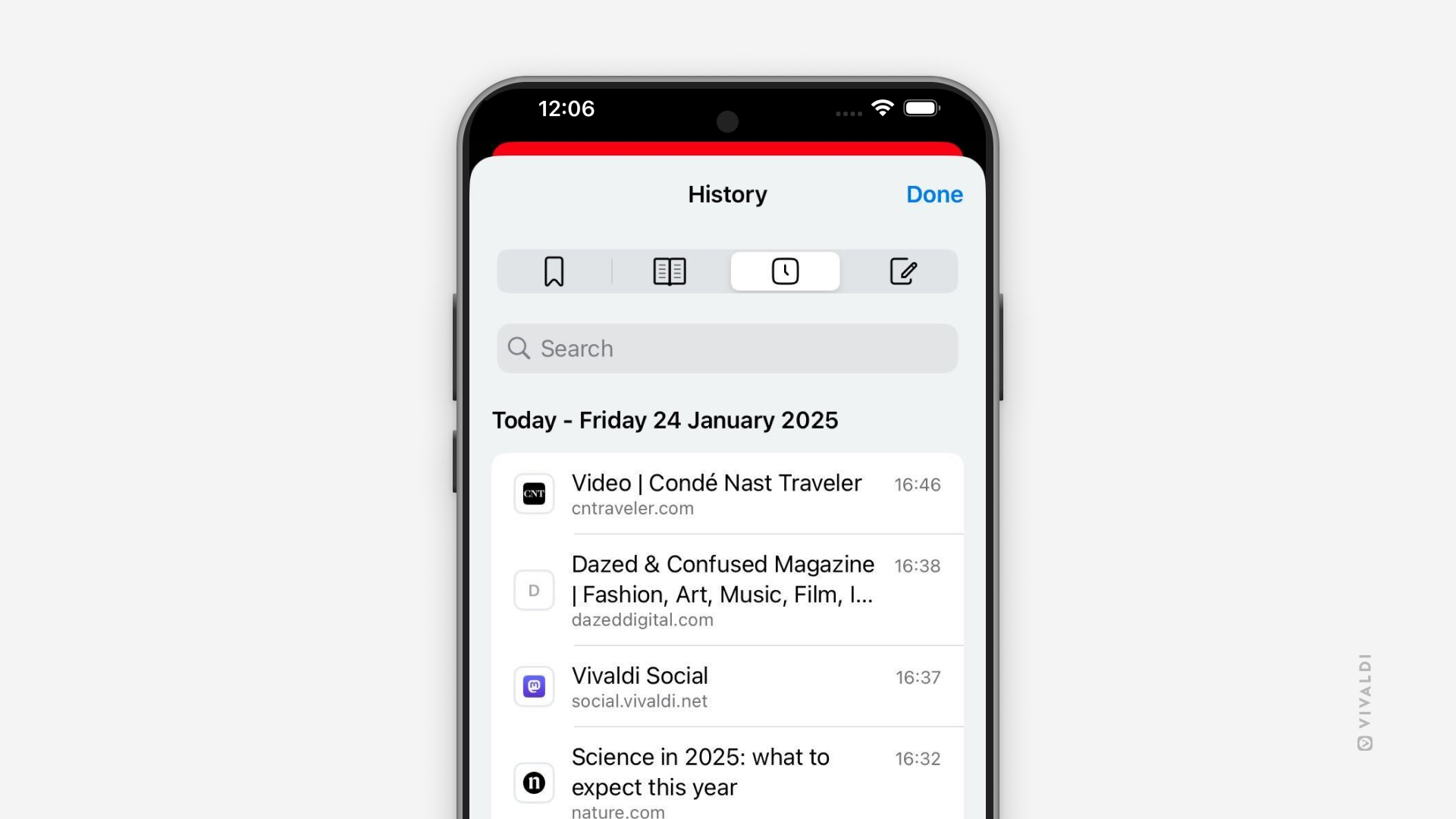Screen dimensions: 1456x819
Task: Tap the Dazed & Confused D favicon
Action: point(533,589)
